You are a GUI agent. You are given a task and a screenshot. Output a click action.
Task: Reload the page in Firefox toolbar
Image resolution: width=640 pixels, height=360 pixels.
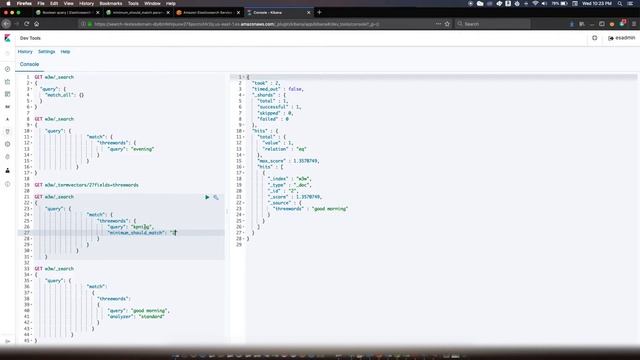pos(27,24)
